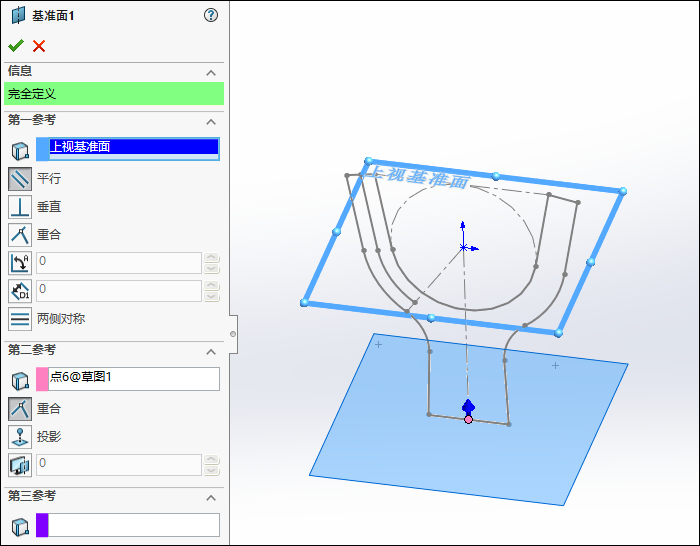
Task: Click the angle icon in first reference
Action: (x=20, y=263)
